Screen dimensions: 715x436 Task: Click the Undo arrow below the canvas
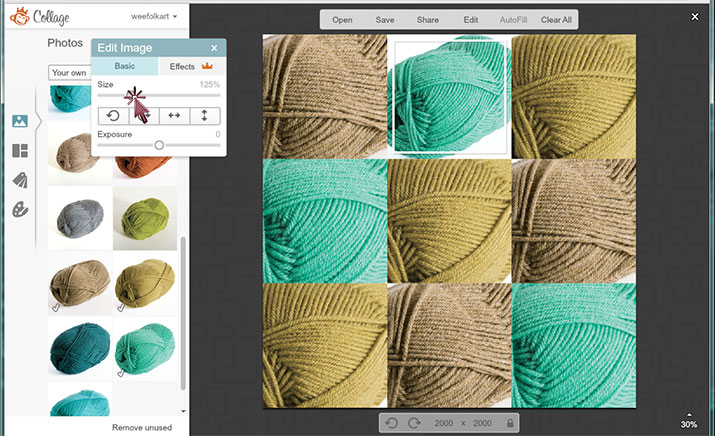392,423
